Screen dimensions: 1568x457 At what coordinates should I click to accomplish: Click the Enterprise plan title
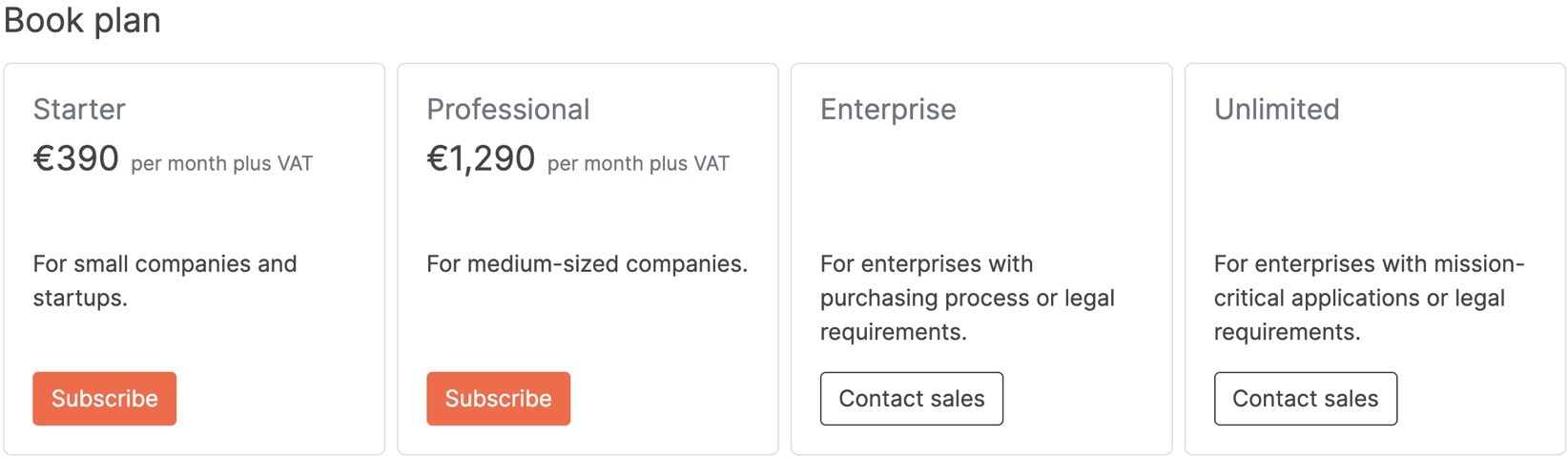(x=888, y=110)
